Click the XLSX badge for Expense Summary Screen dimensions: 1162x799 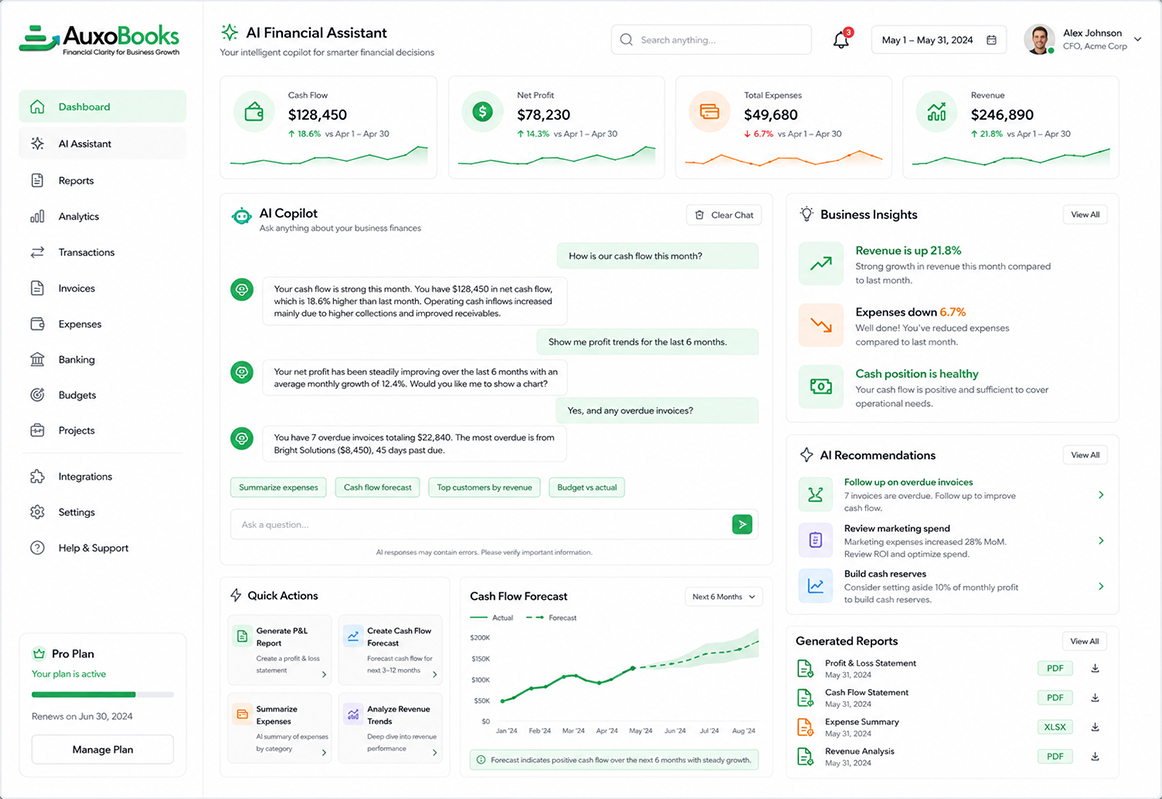pyautogui.click(x=1055, y=727)
